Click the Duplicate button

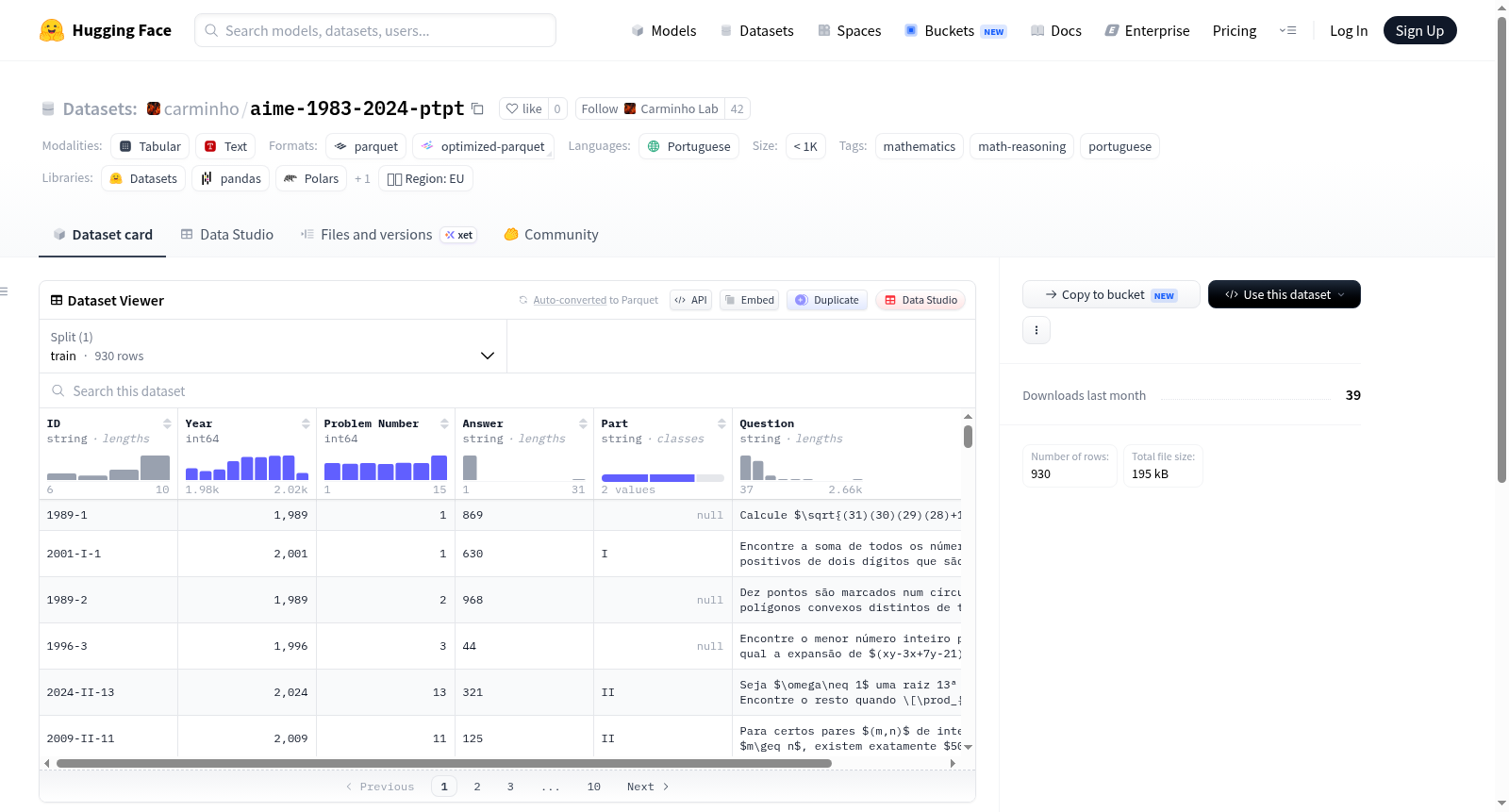(827, 300)
